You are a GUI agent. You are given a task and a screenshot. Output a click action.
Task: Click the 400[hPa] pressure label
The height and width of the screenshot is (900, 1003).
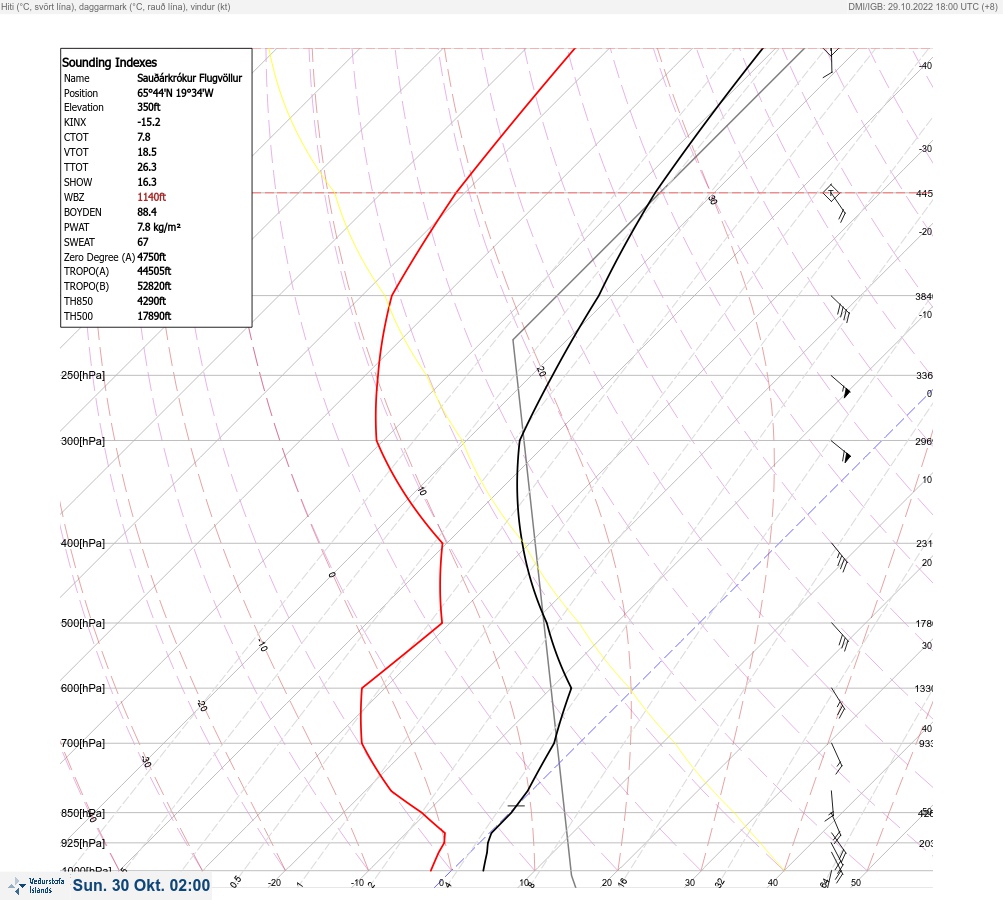(x=83, y=543)
